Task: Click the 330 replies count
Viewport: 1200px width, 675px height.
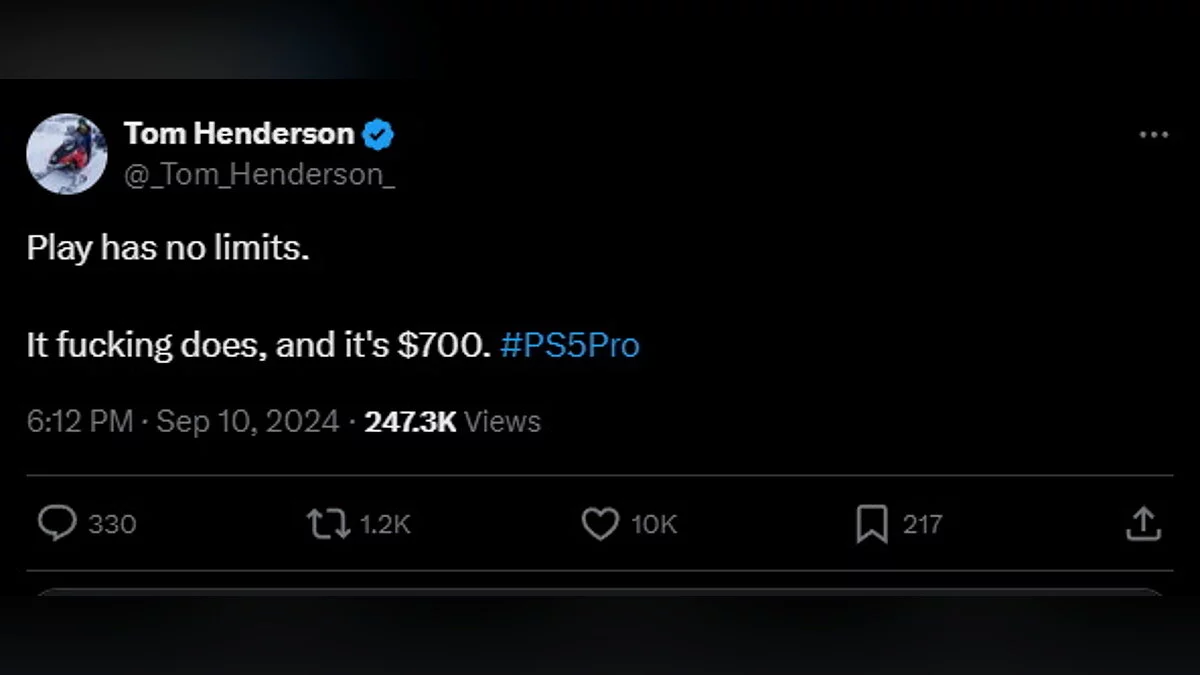Action: 112,524
